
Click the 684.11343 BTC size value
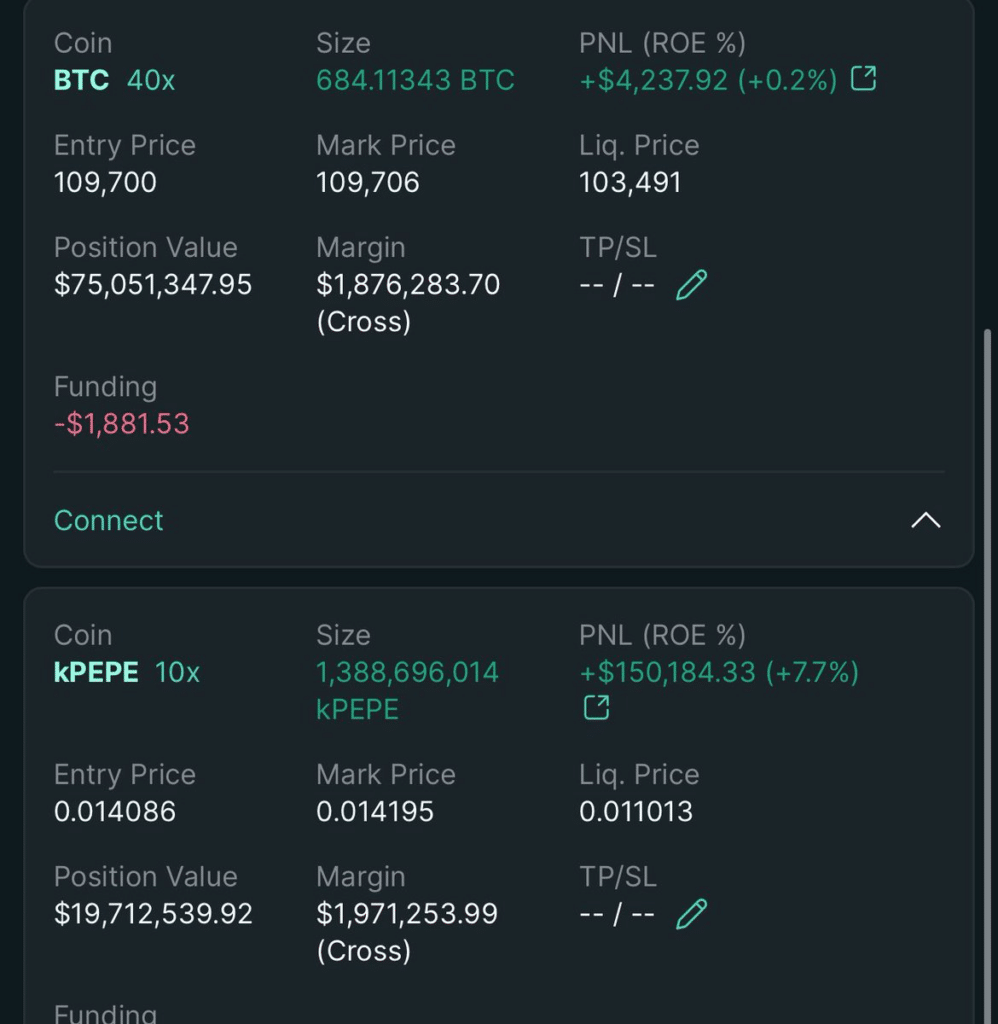tap(415, 80)
